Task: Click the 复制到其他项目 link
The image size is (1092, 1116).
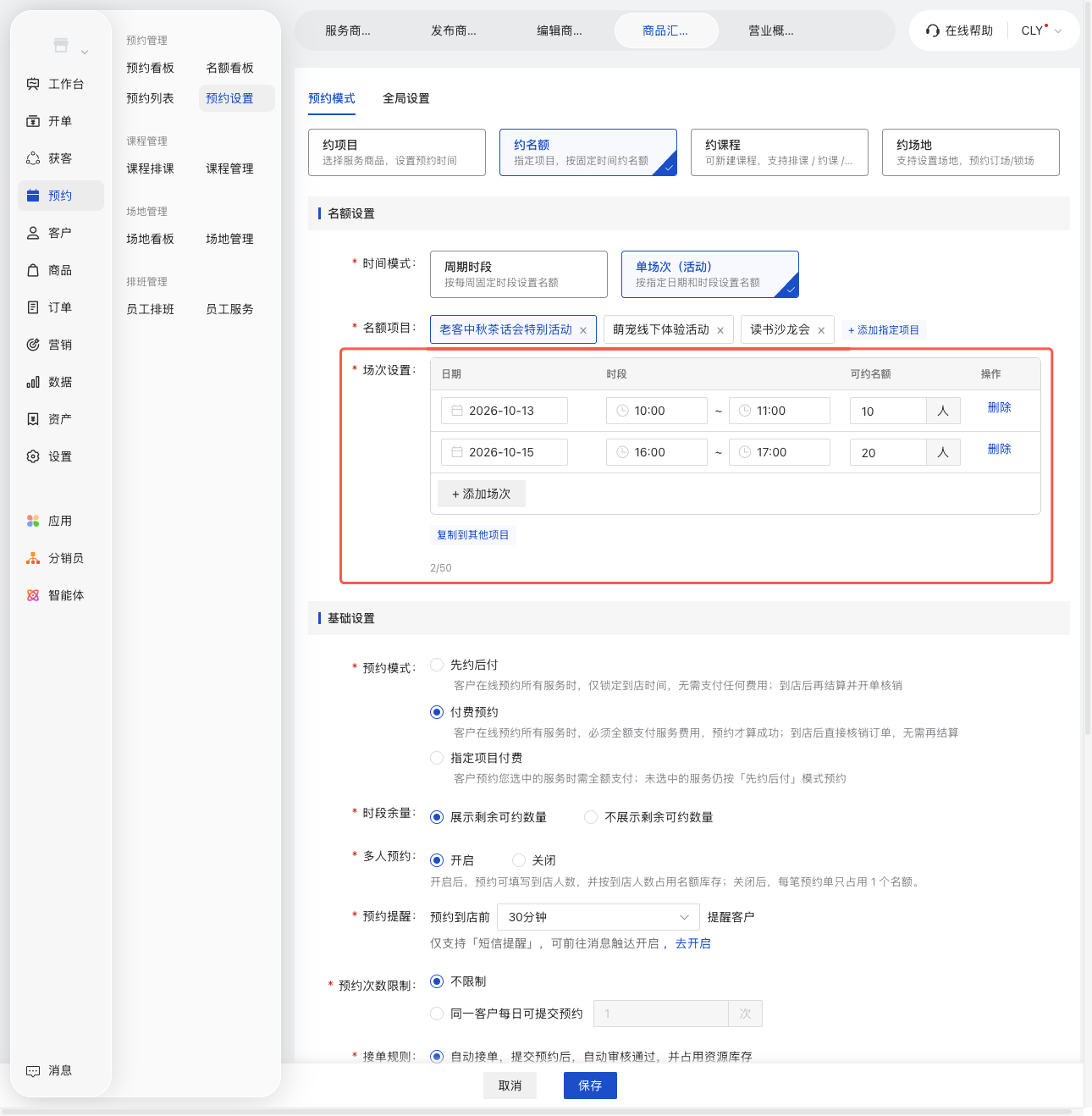Action: [473, 535]
